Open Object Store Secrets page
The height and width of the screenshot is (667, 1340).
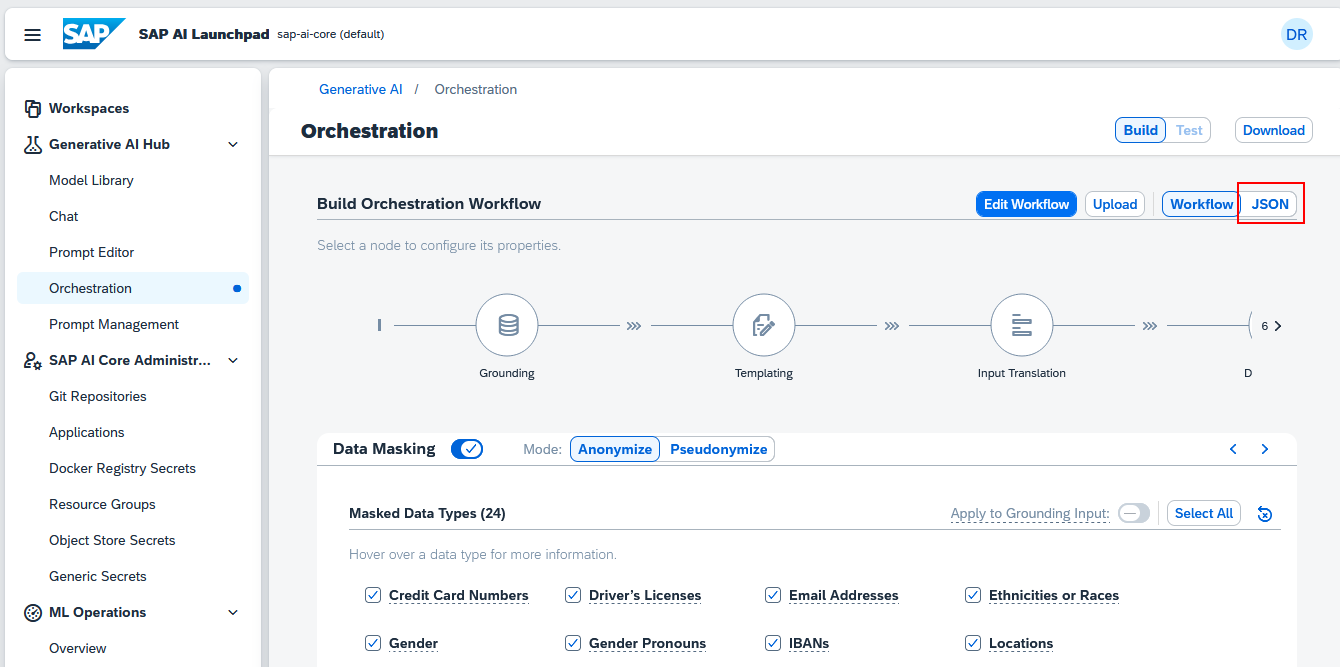pos(133,540)
